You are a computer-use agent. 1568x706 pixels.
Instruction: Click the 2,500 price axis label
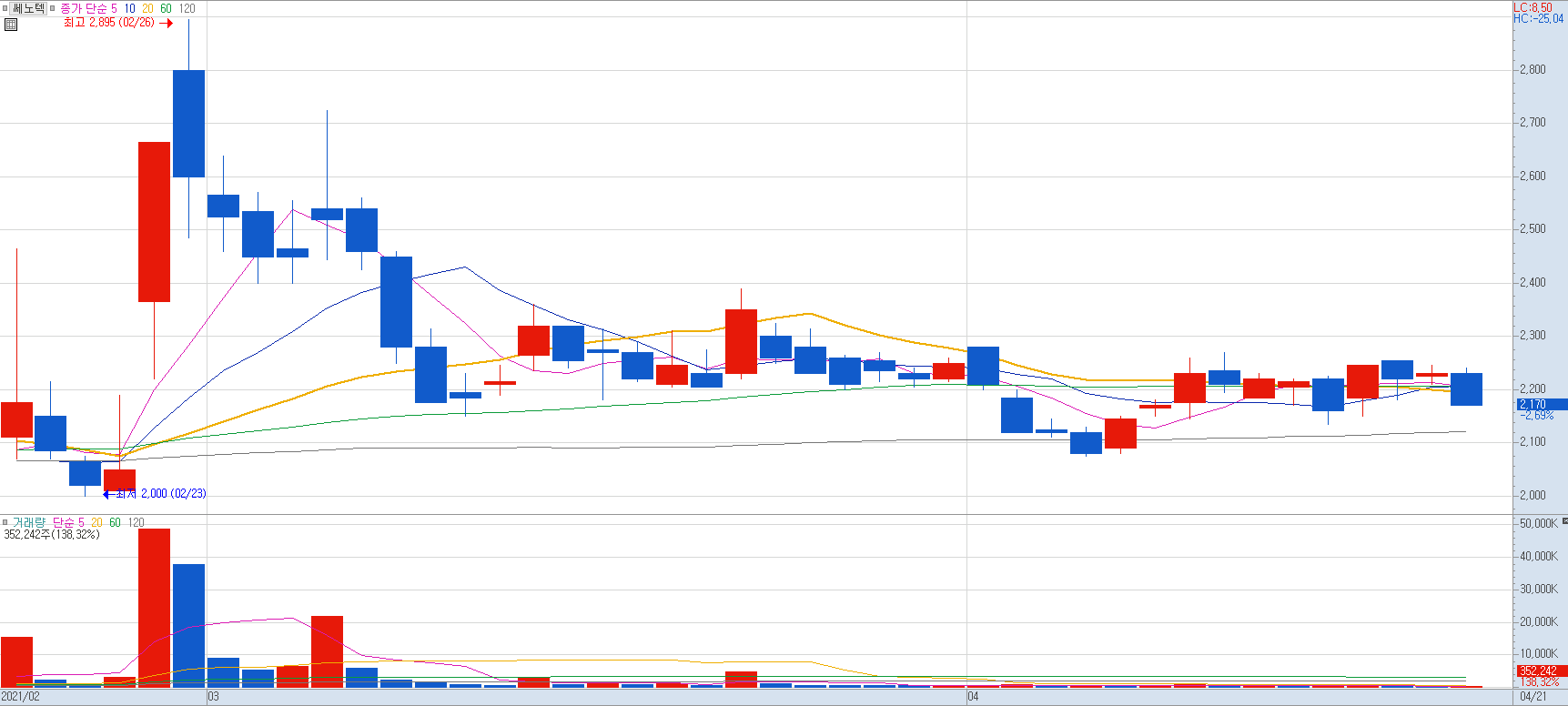coord(1533,228)
